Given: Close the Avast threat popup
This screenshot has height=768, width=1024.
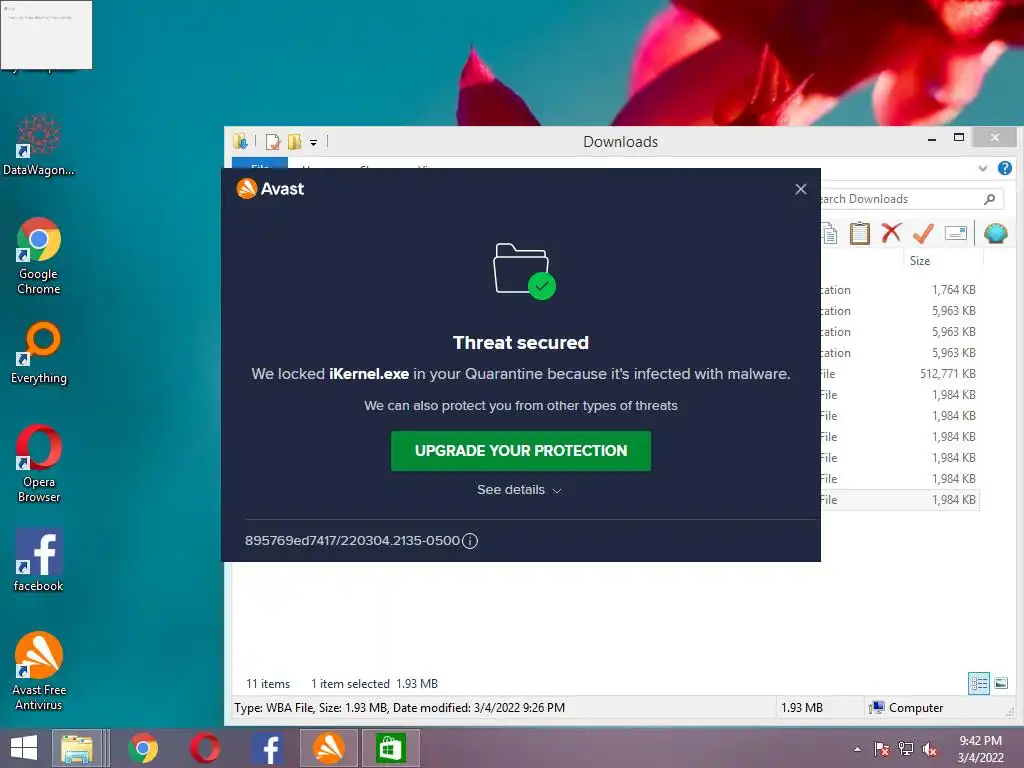Looking at the screenshot, I should point(801,189).
